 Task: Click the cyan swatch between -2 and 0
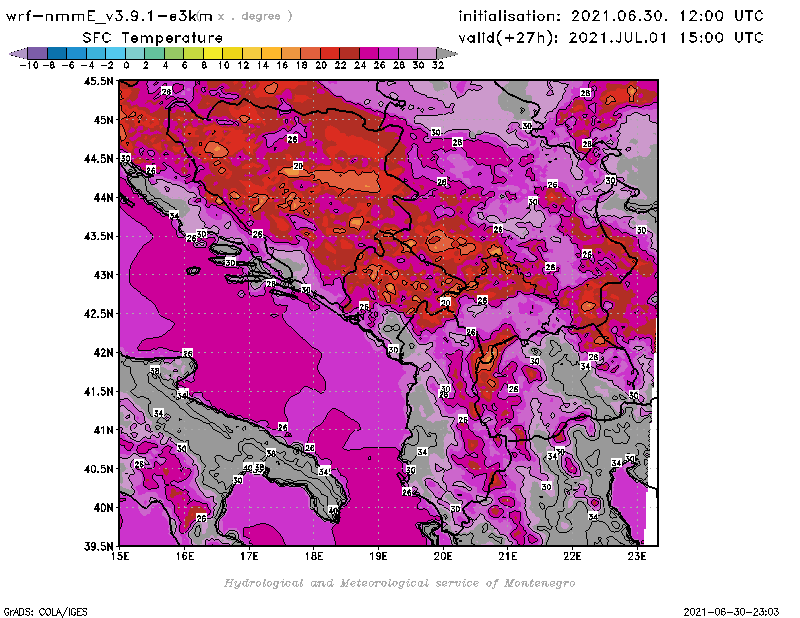(x=115, y=54)
